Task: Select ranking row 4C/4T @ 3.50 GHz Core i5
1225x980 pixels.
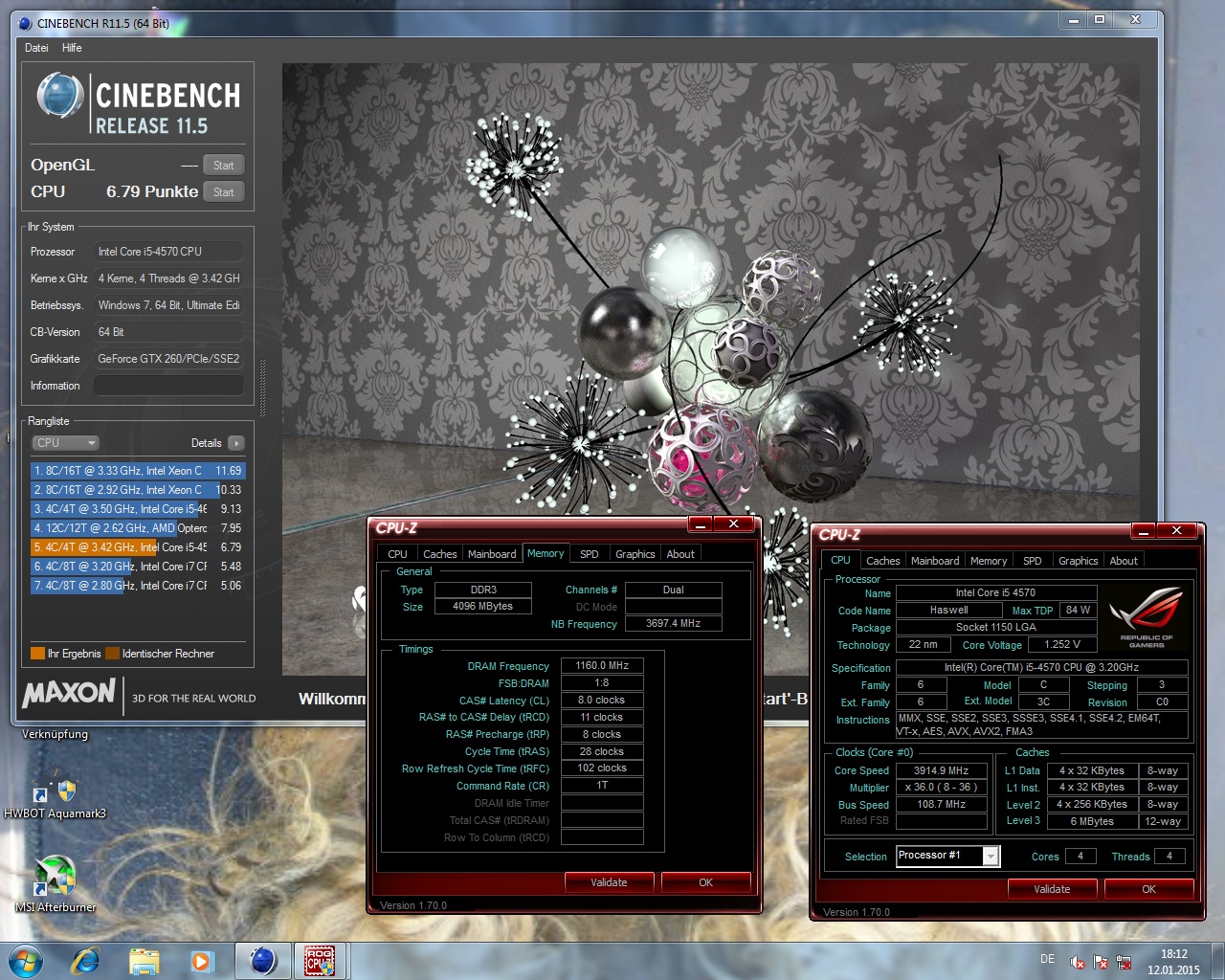Action: (x=138, y=509)
